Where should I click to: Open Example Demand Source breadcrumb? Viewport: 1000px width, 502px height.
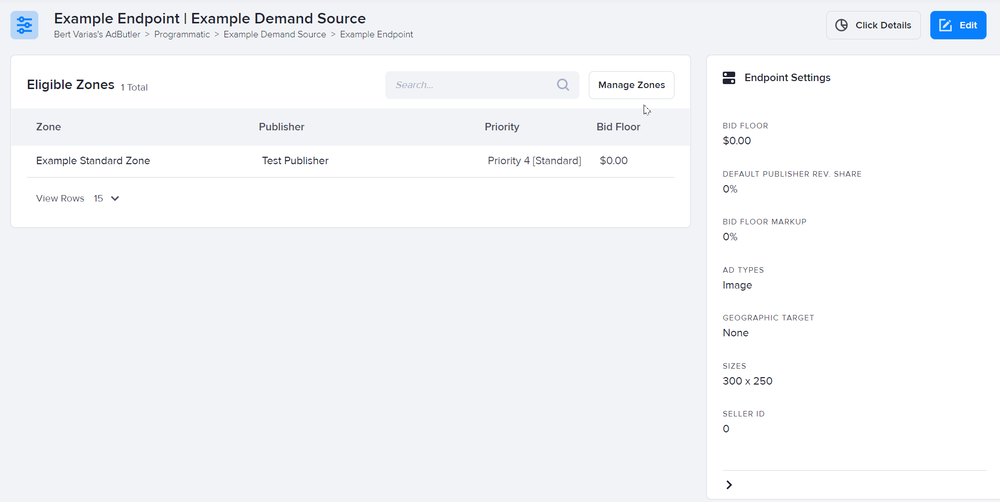[275, 34]
